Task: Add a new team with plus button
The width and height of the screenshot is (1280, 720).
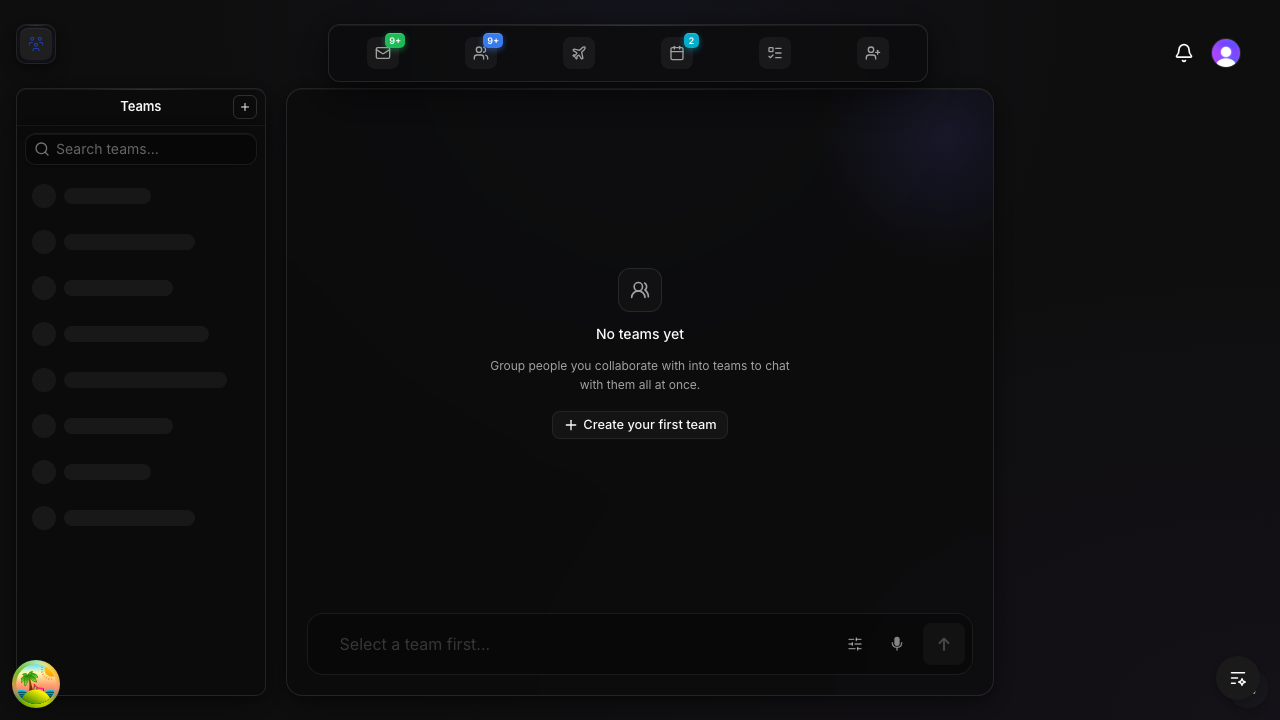Action: (x=245, y=107)
